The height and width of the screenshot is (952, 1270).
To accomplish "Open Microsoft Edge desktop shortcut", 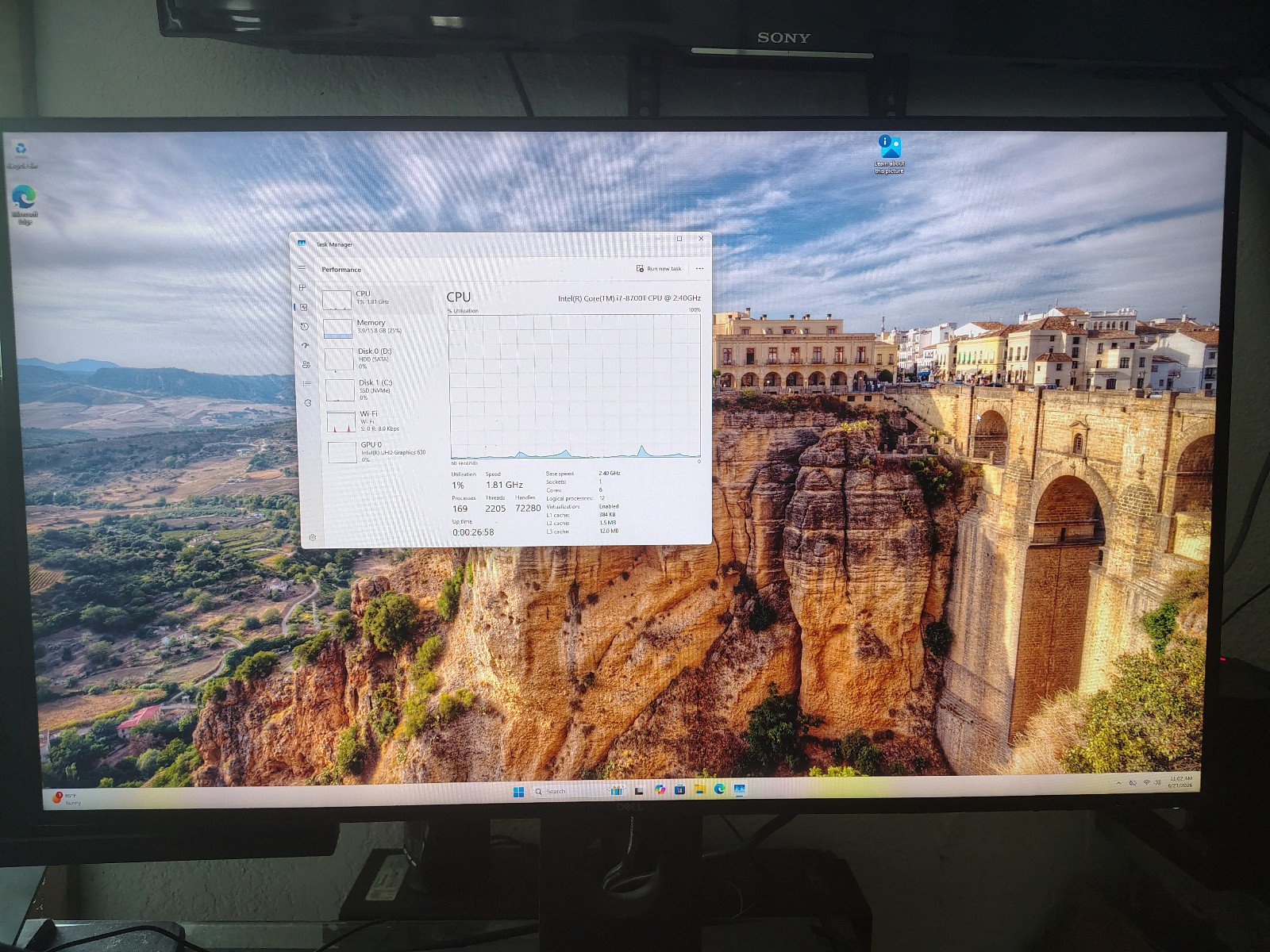I will (24, 205).
